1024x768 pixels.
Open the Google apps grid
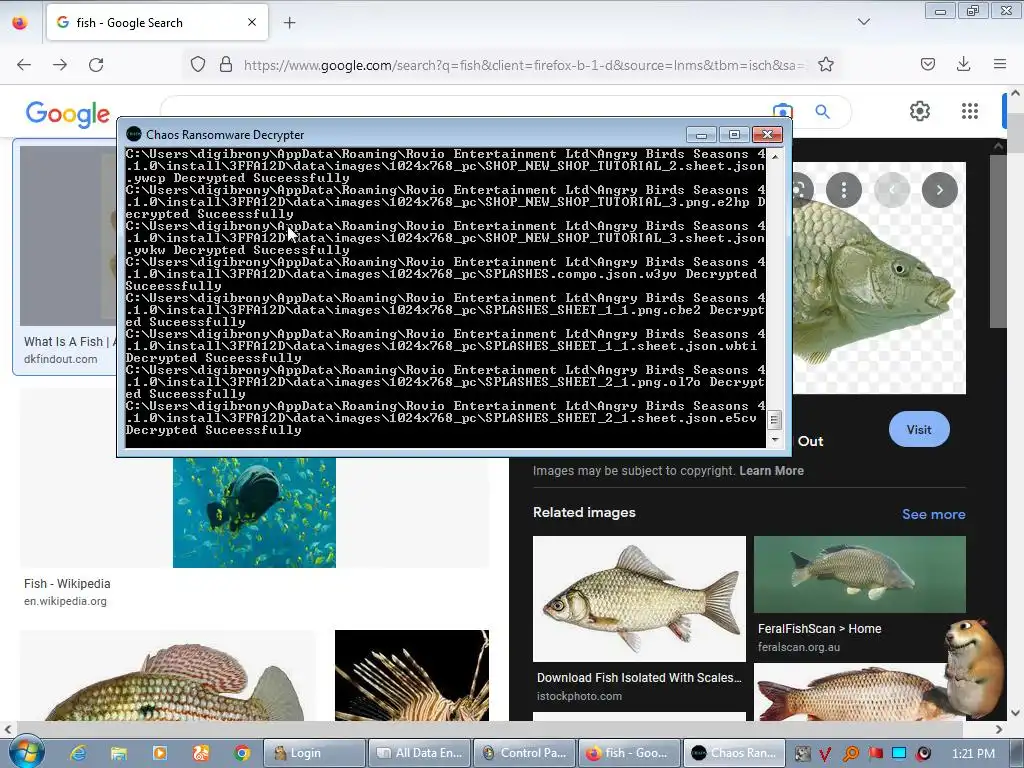click(970, 111)
